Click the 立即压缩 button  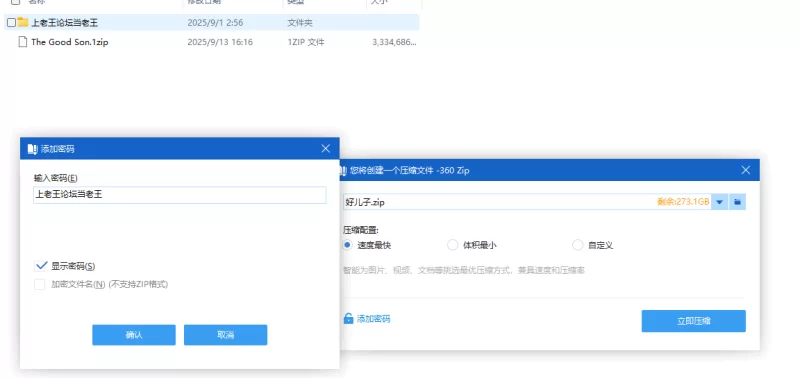pos(693,321)
